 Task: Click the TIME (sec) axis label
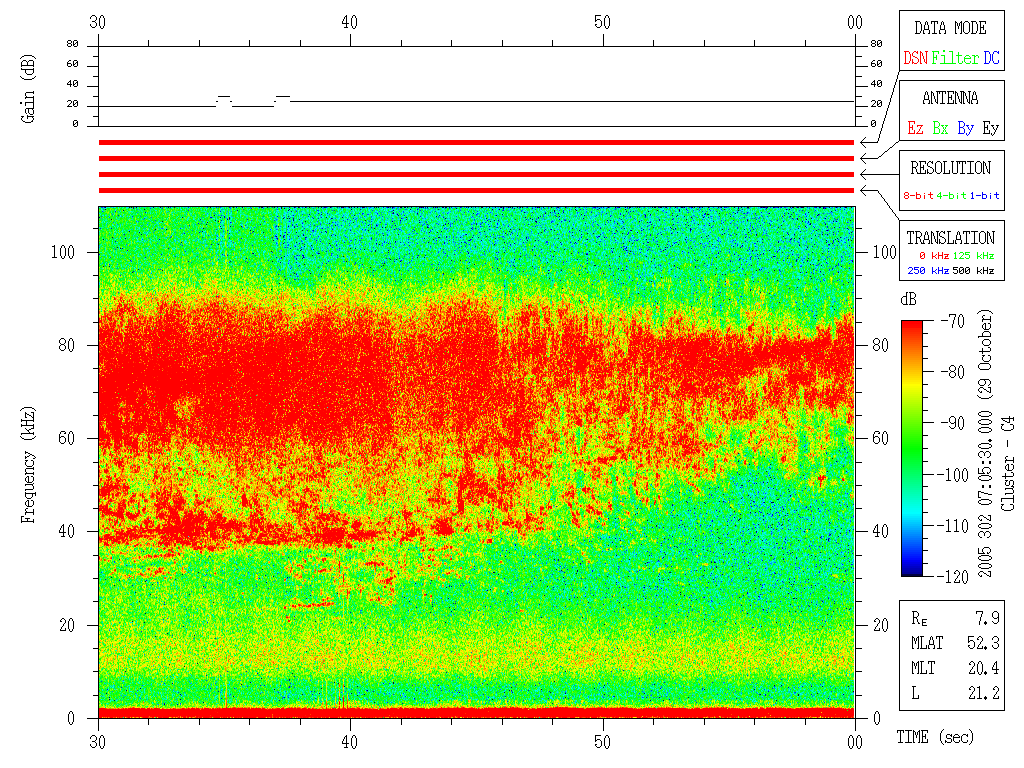[x=935, y=737]
